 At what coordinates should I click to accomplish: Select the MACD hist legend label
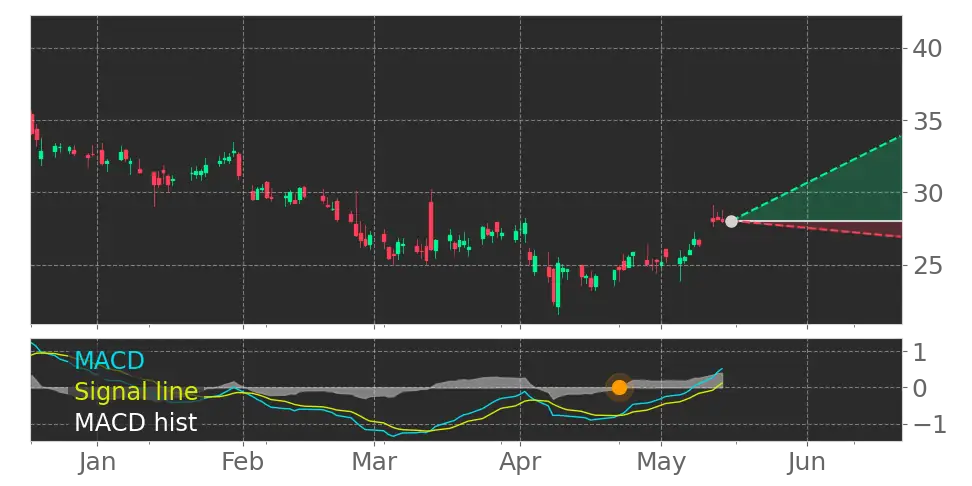(x=136, y=423)
